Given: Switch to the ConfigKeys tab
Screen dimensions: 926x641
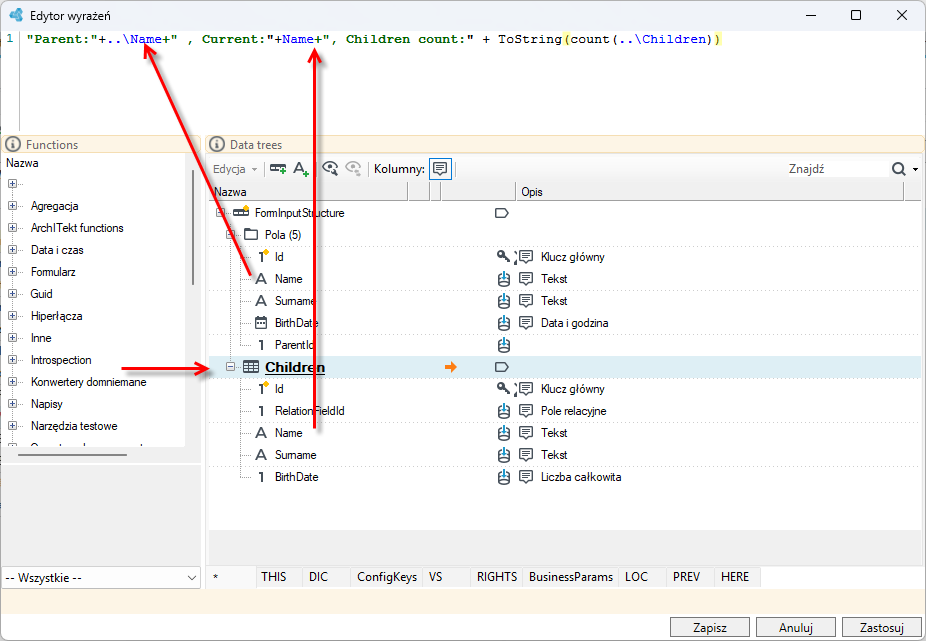Looking at the screenshot, I should tap(387, 577).
